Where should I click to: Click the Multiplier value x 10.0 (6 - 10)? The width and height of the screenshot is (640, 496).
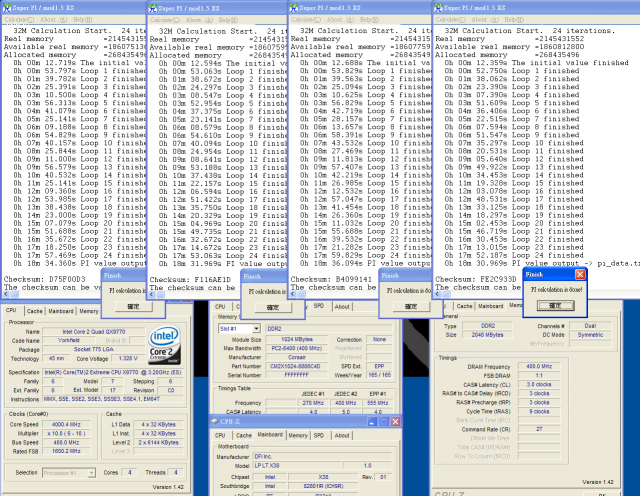click(66, 434)
